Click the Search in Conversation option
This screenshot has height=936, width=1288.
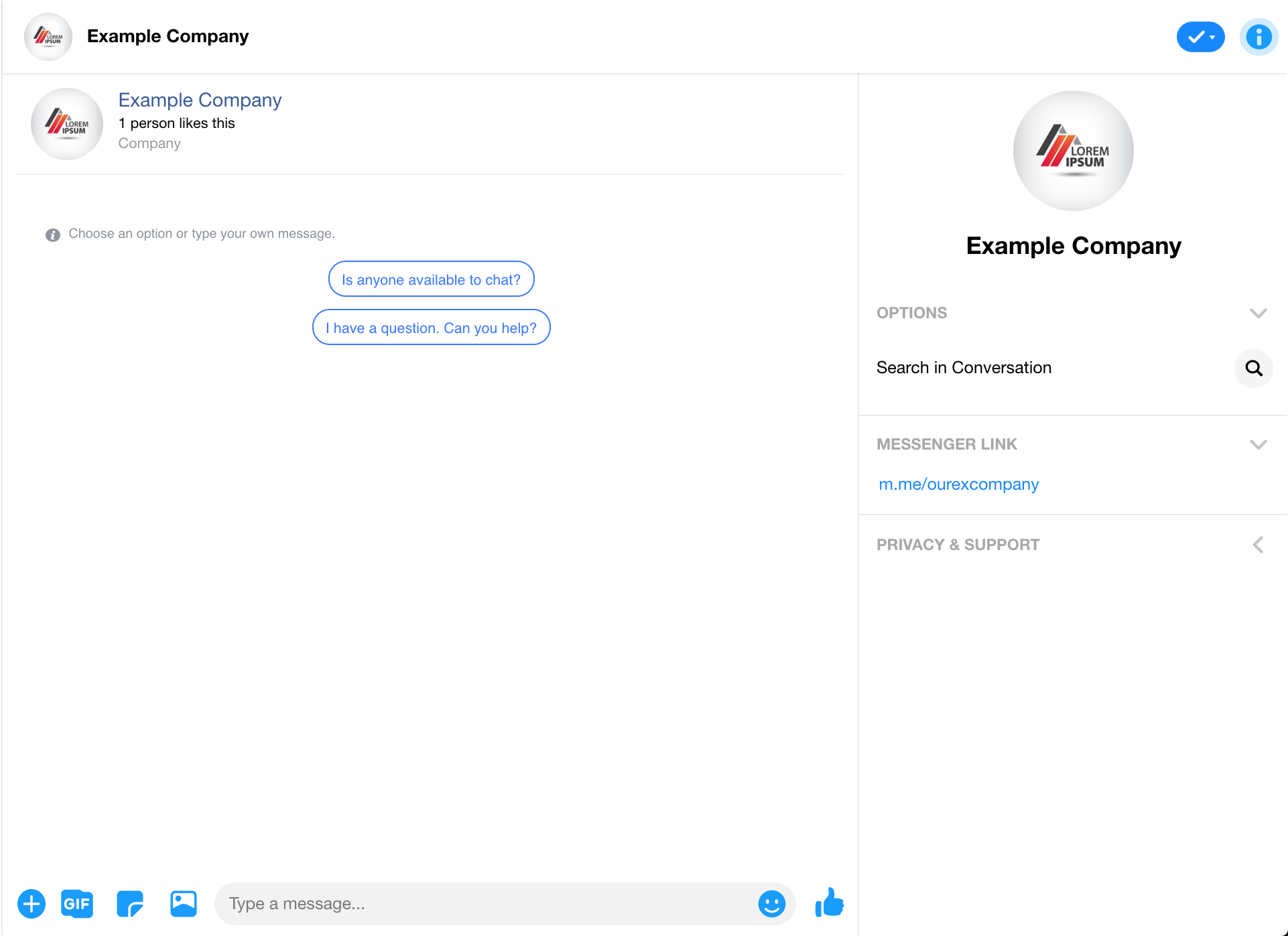[1073, 367]
